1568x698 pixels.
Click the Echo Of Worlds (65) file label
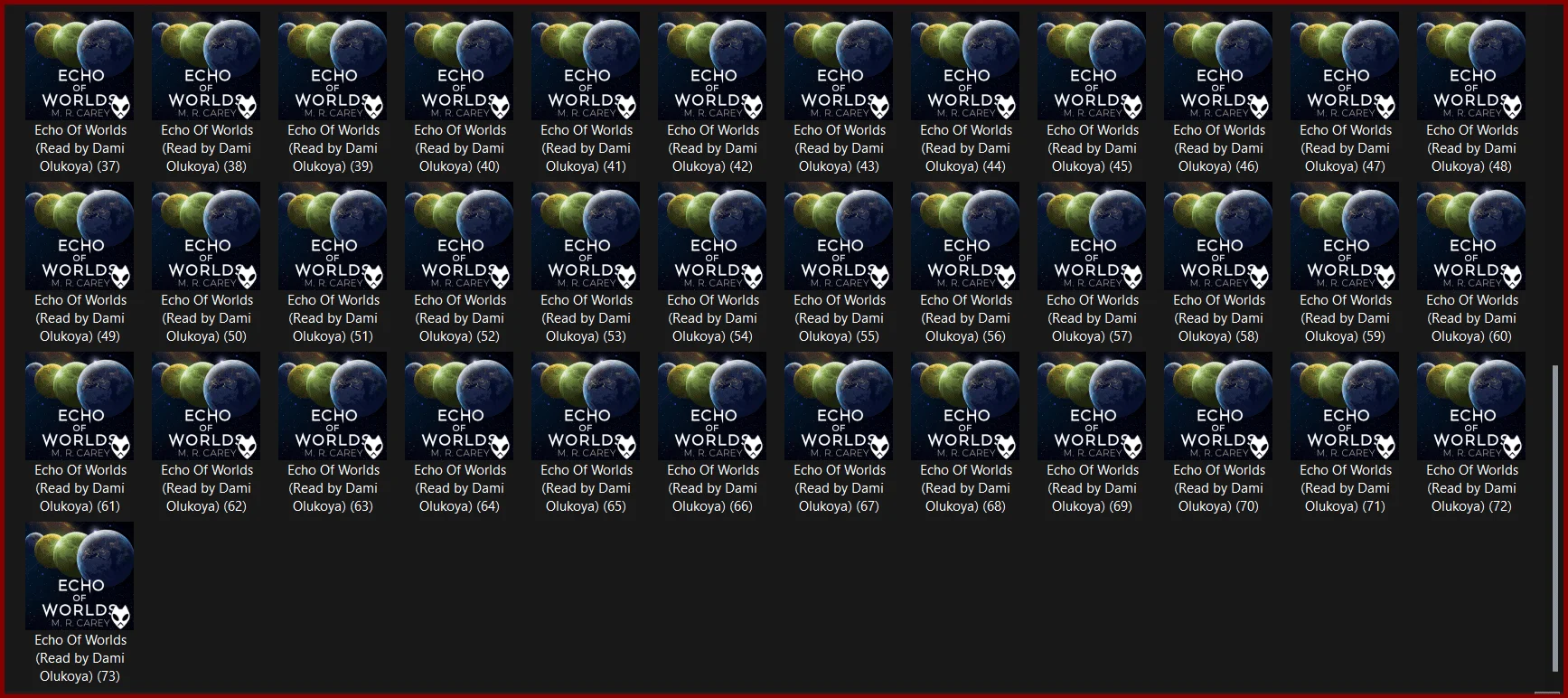(x=586, y=488)
